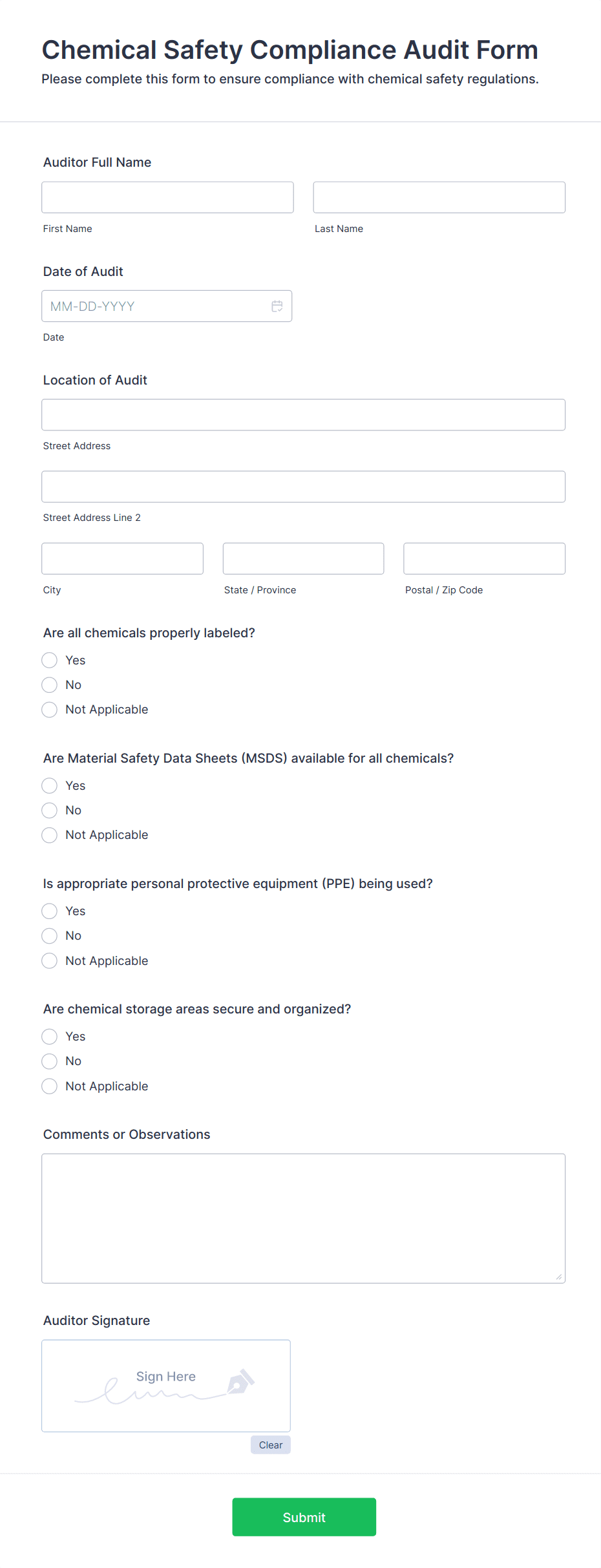Open the calendar picker for Date of Audit
This screenshot has height=1568, width=601.
coord(277,306)
